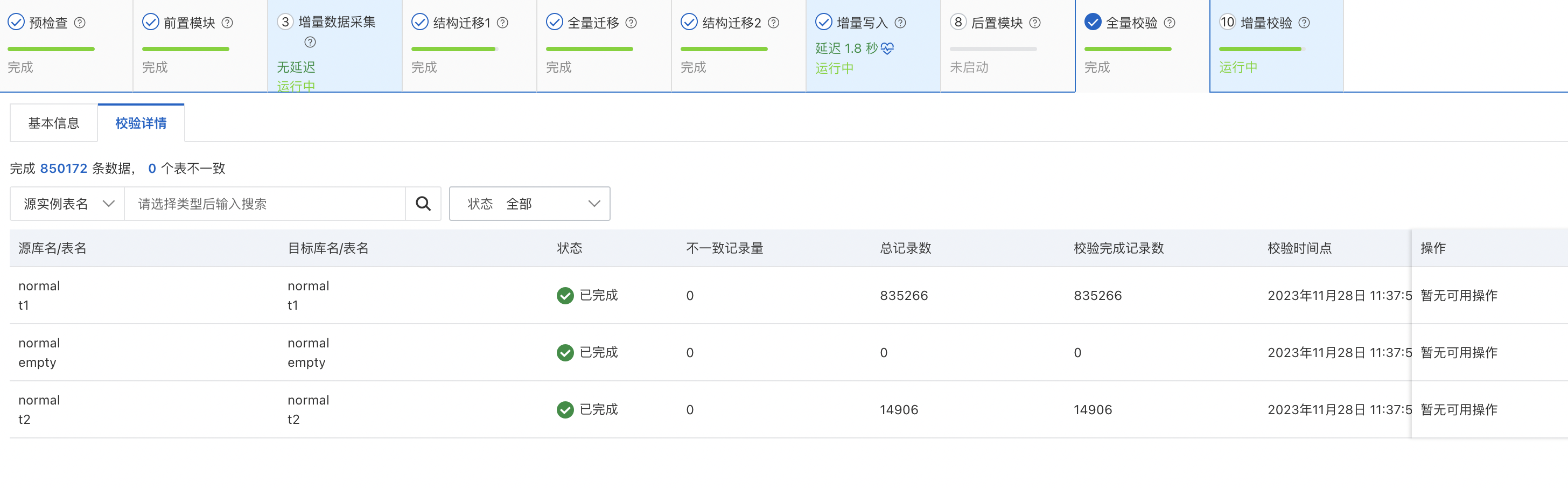Switch to the 基本信息 tab
The height and width of the screenshot is (488, 1568).
tap(53, 123)
